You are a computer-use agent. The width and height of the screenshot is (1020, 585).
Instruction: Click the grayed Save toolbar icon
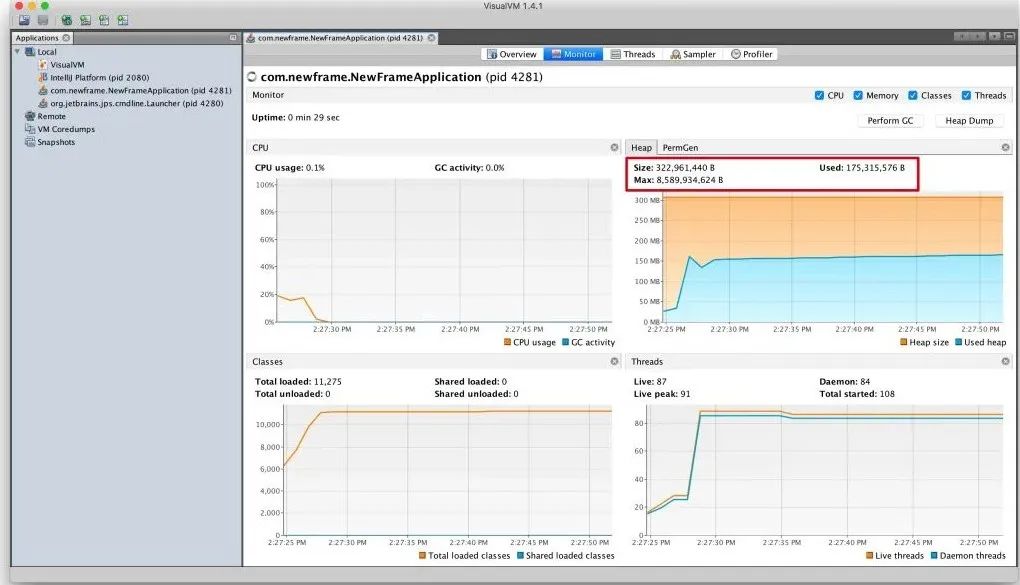tap(43, 20)
